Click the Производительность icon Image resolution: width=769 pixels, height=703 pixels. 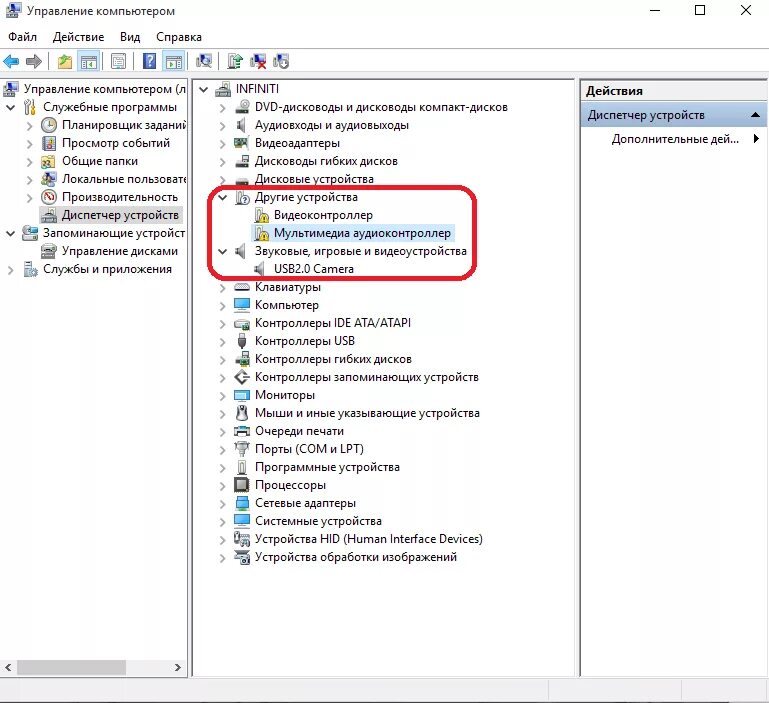49,197
